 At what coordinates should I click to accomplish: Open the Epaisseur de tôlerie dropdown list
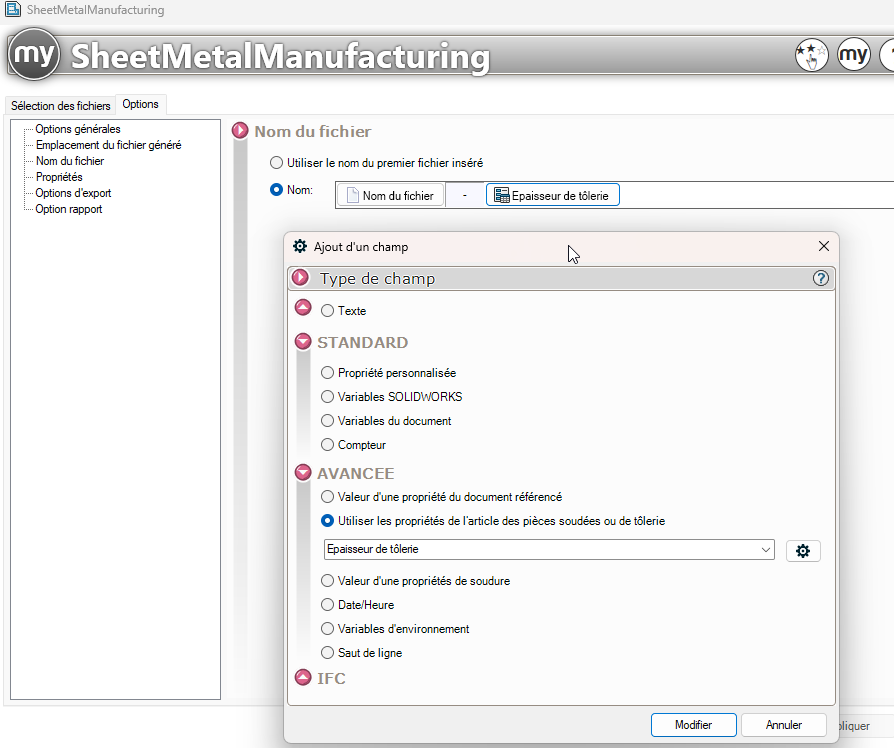[x=766, y=550]
